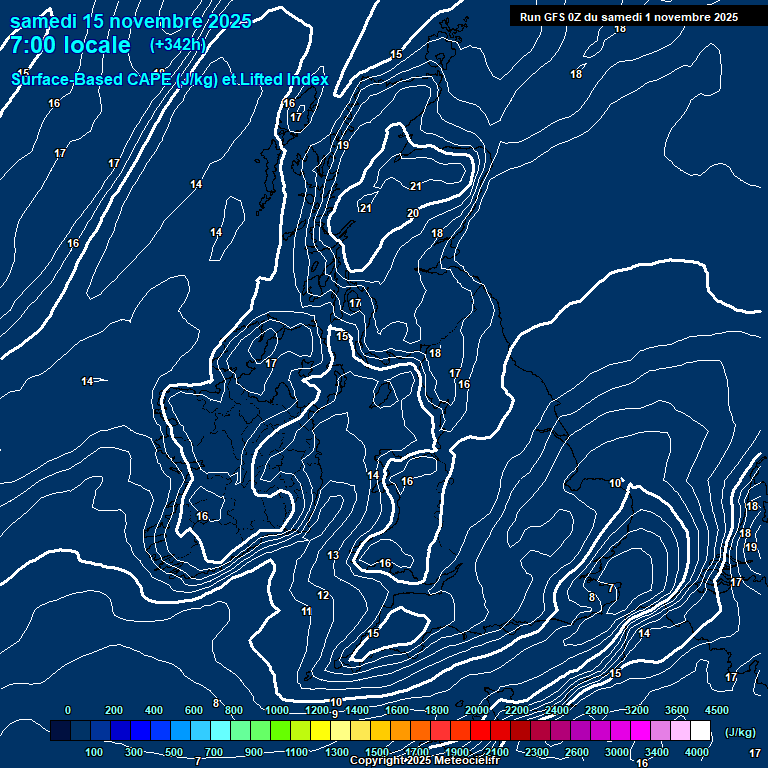768x768 pixels.
Task: Select the bright yellow legend swatch
Action: tap(320, 732)
